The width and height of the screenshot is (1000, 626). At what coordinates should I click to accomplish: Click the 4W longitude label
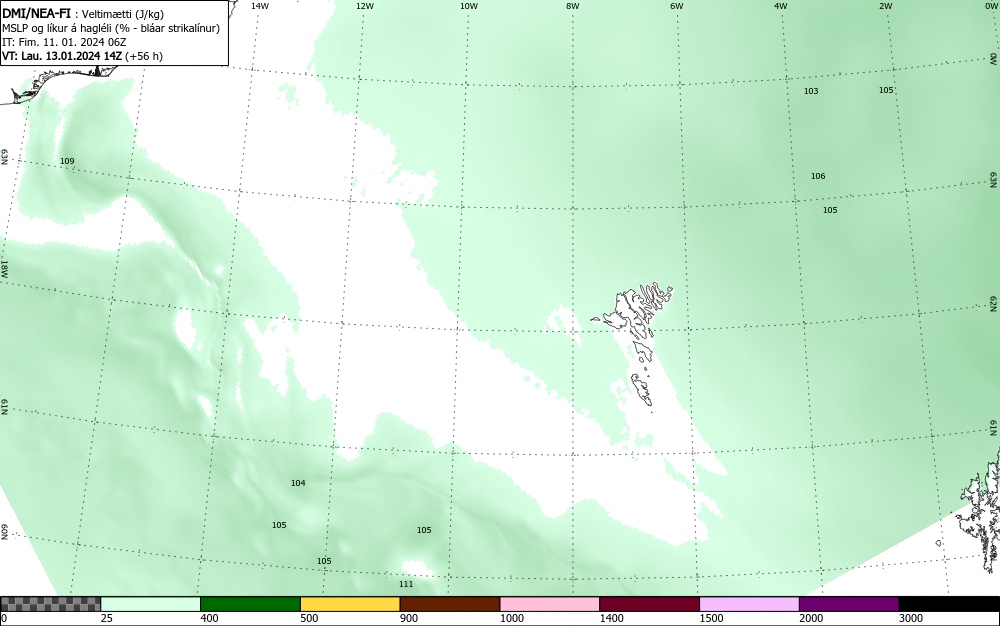(x=781, y=6)
